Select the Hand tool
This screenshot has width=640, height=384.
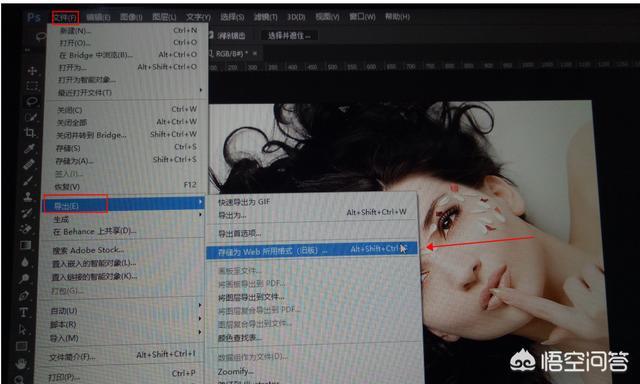pos(21,363)
